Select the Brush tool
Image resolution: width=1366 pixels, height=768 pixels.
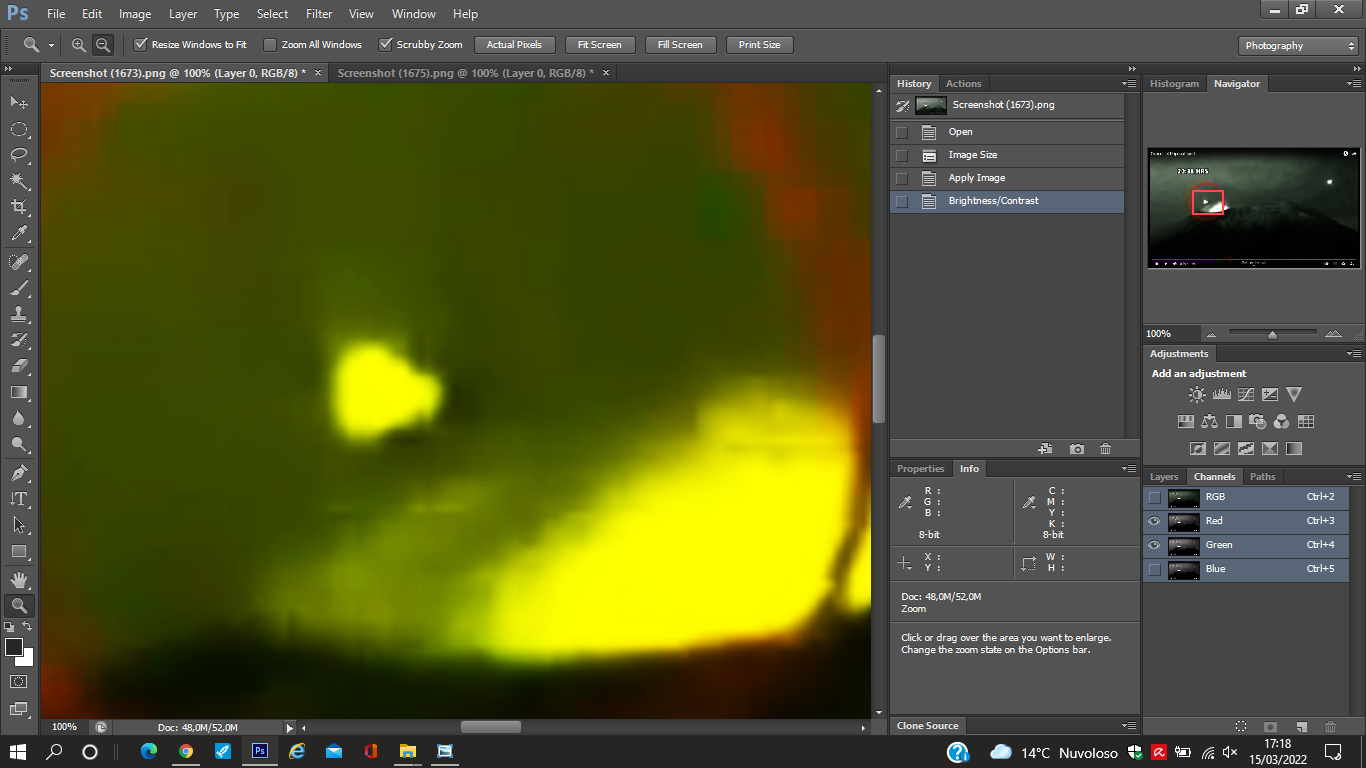(19, 288)
